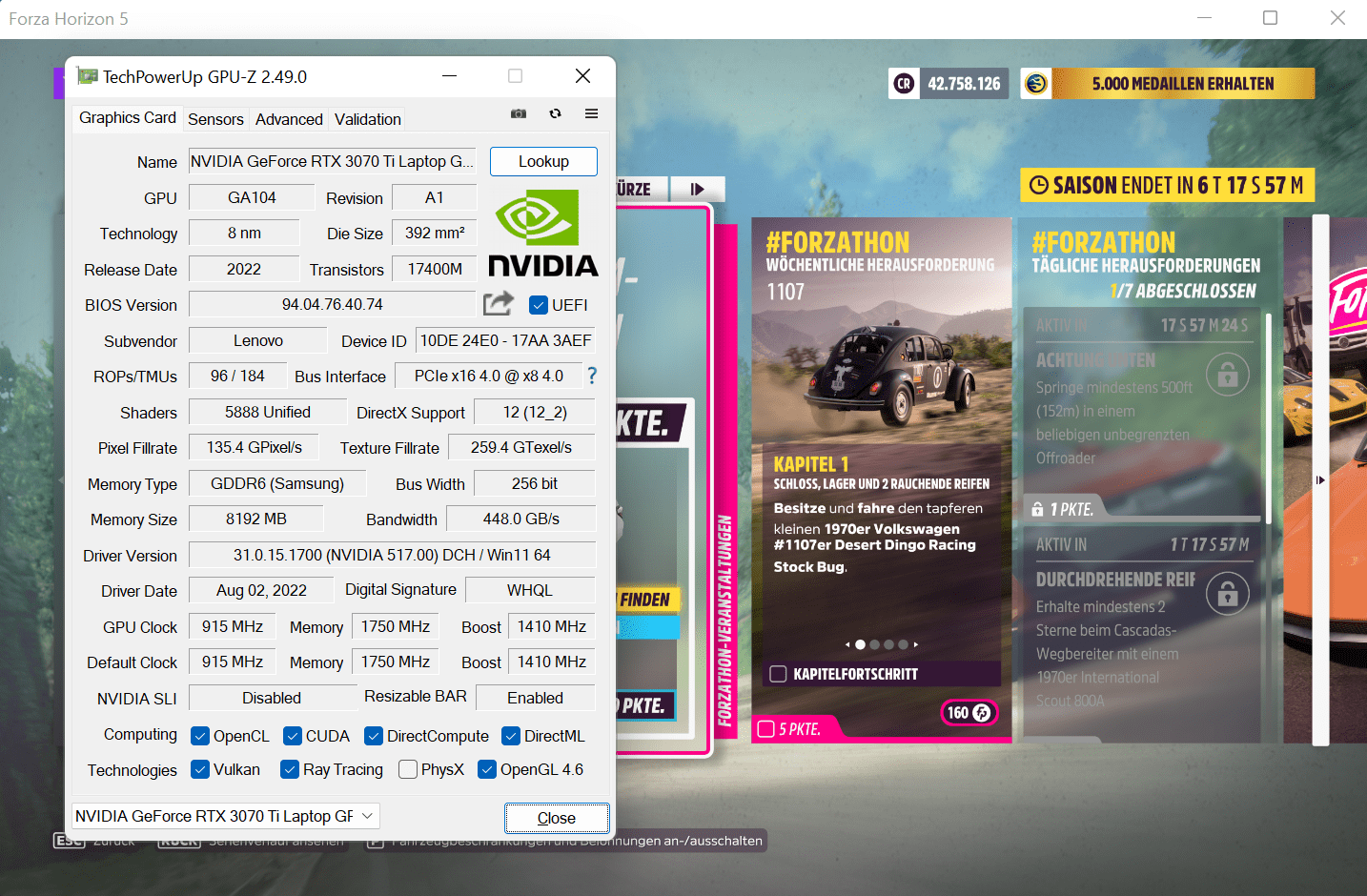Image resolution: width=1367 pixels, height=896 pixels.
Task: Toggle the OpenCL checkbox
Action: 200,736
